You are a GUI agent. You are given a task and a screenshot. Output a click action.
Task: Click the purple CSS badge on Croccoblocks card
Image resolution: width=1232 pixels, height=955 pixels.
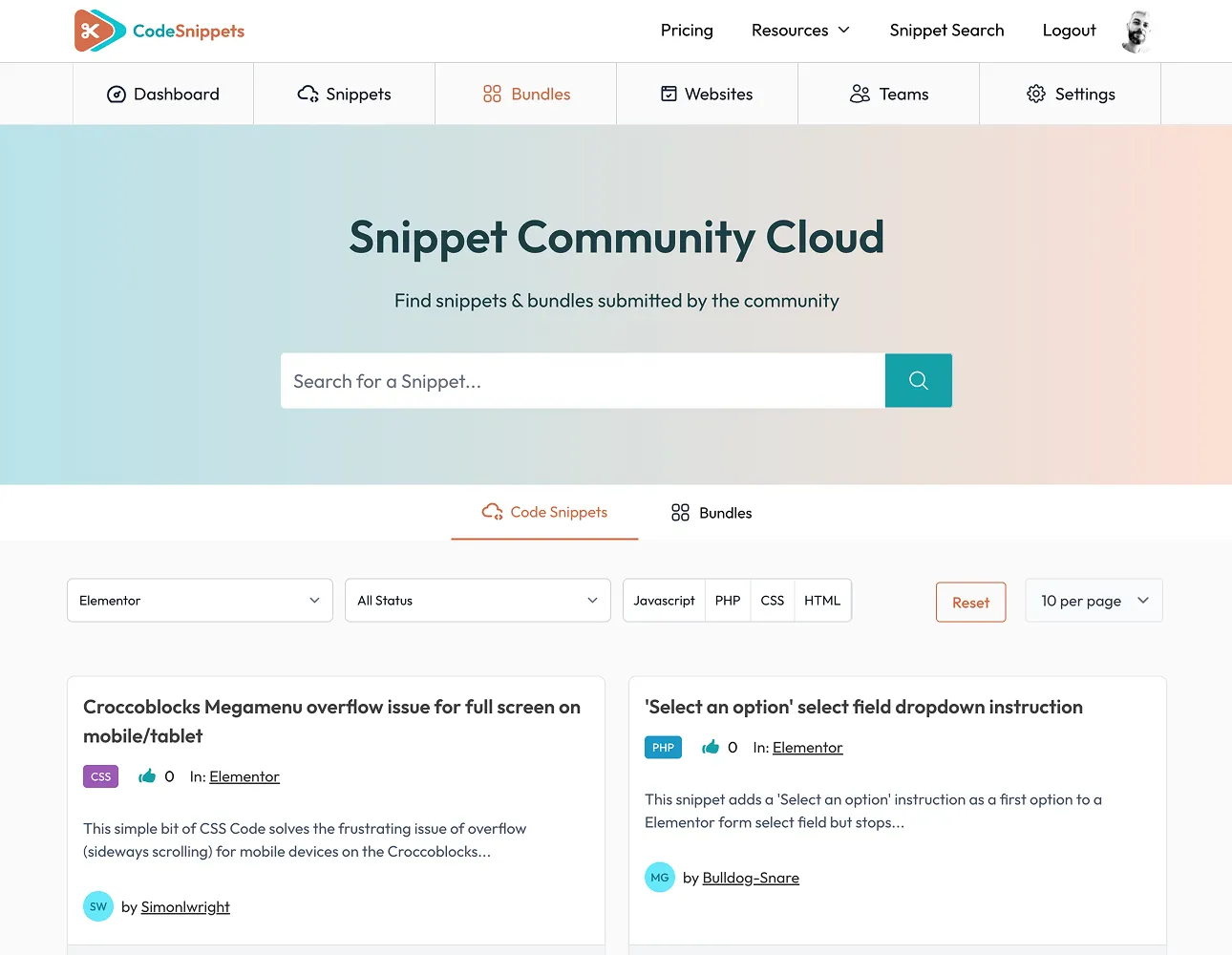pyautogui.click(x=101, y=776)
